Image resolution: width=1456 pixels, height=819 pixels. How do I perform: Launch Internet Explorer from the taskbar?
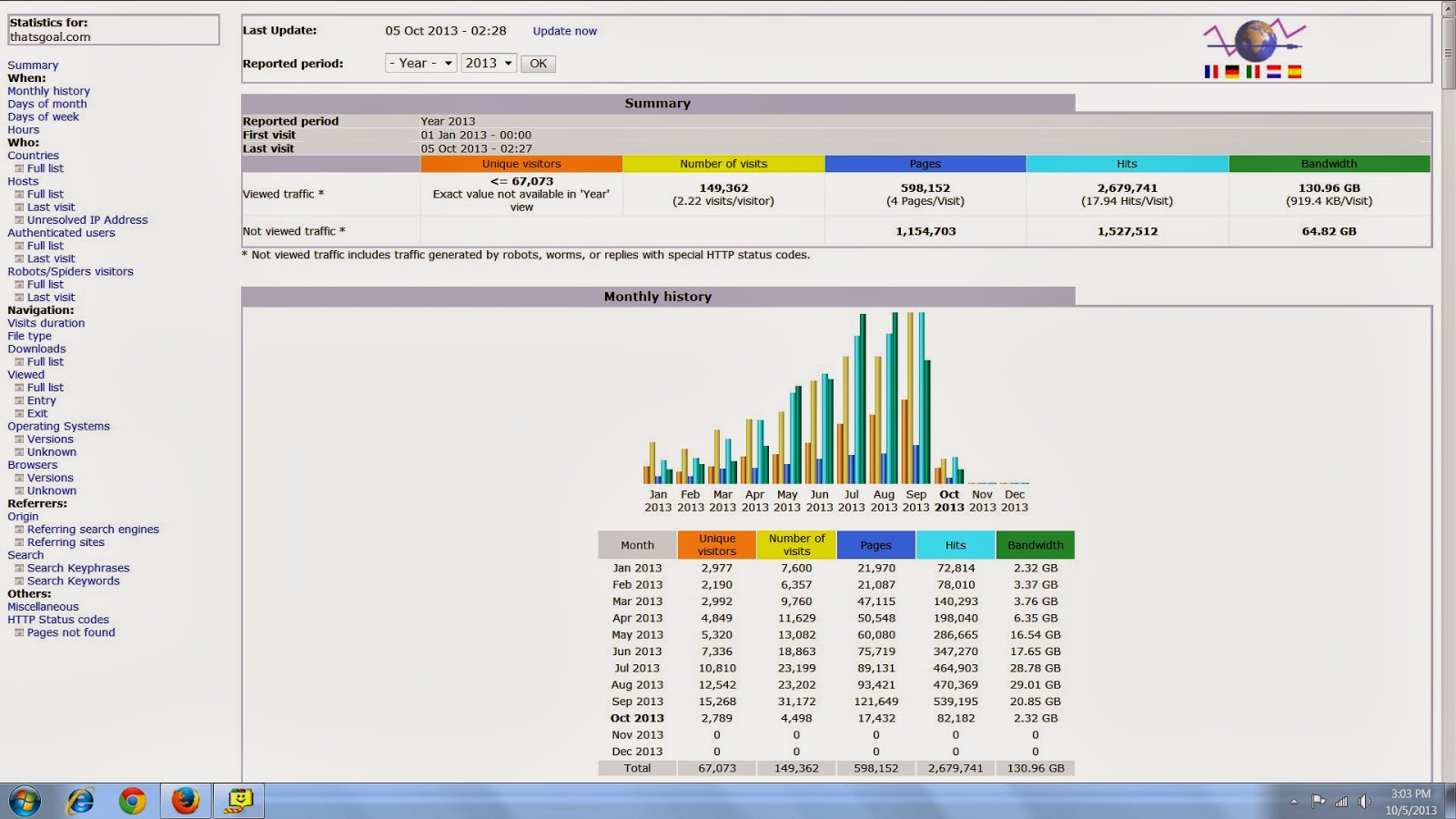tap(81, 801)
